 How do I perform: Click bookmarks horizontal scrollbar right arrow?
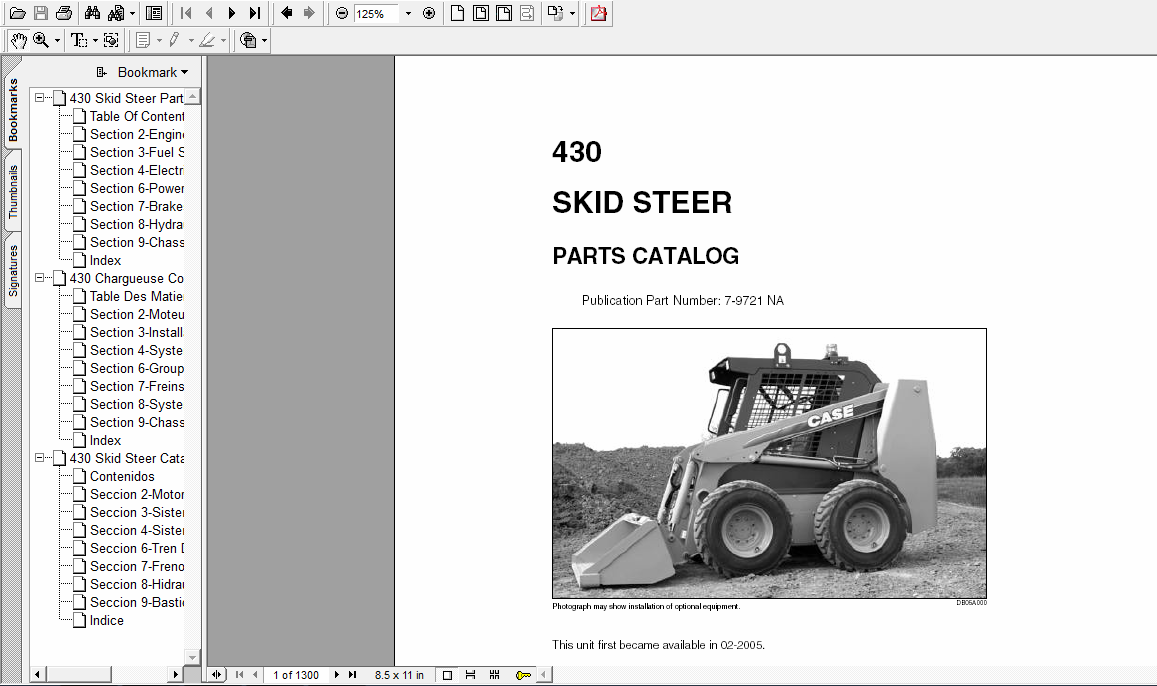tap(175, 674)
